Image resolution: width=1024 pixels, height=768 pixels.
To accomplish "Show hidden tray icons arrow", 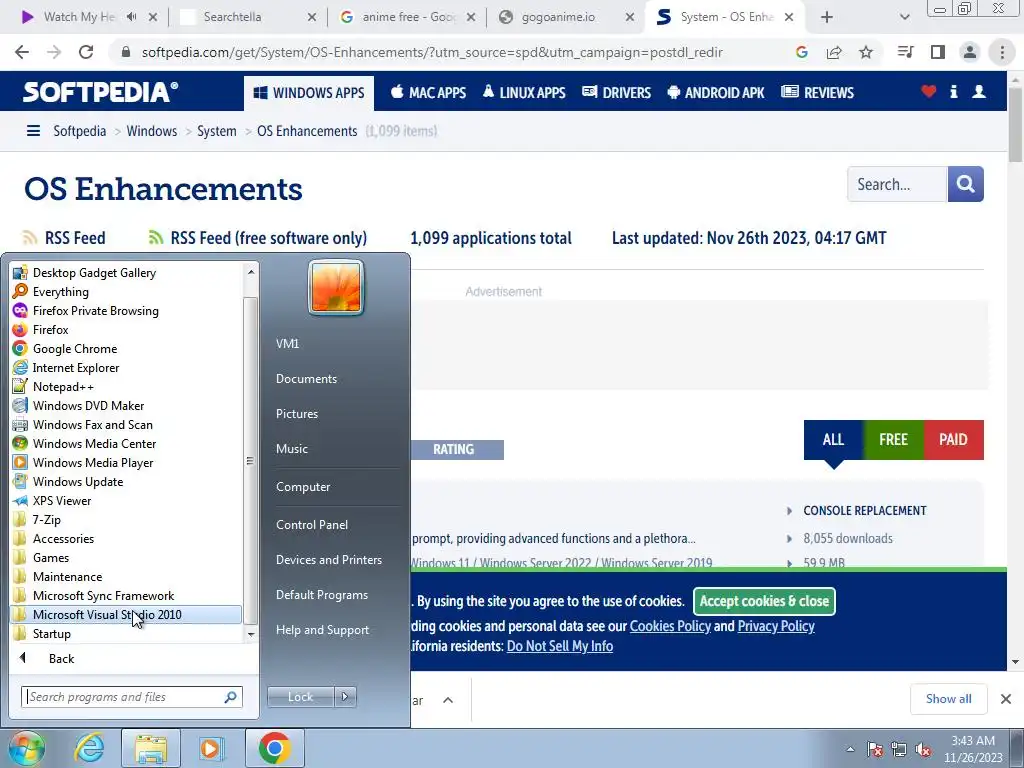I will pos(850,749).
